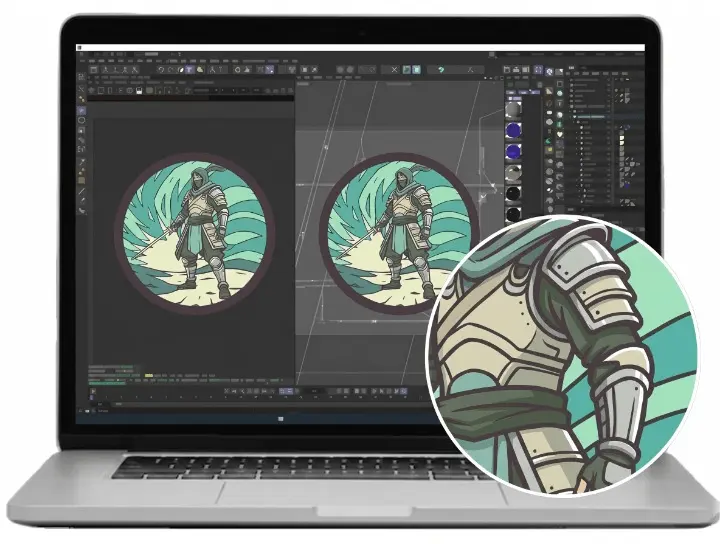Toggle the purple-highlighted snap icon in top toolbar
720x544 pixels.
click(x=270, y=70)
